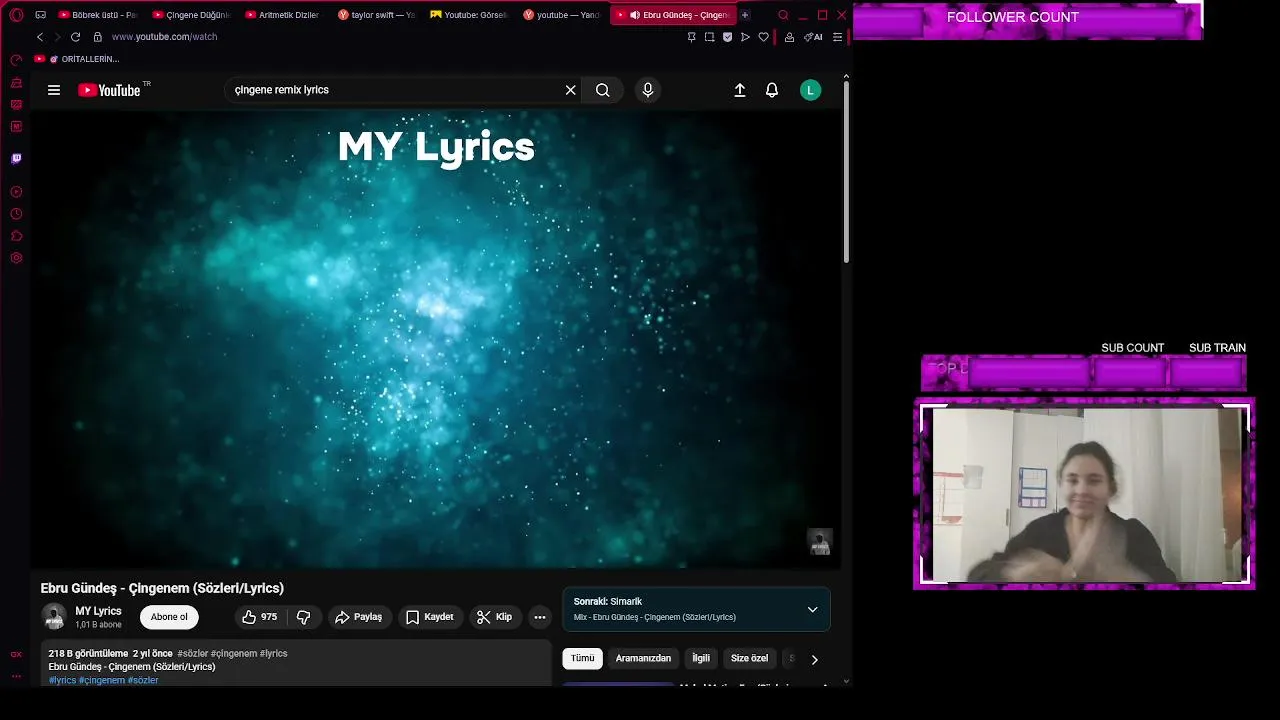This screenshot has height=720, width=1280.
Task: Click the FOLLOWER COUNT overlay label
Action: pyautogui.click(x=1013, y=17)
